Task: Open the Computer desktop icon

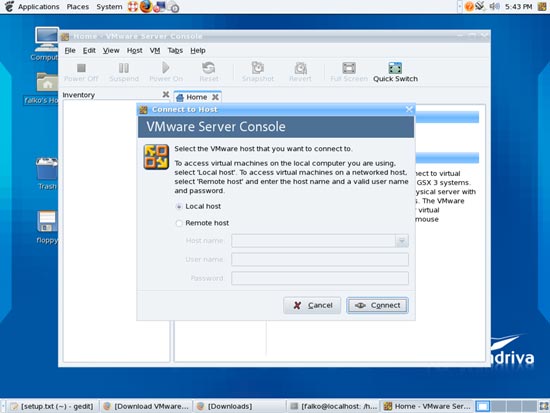Action: coord(46,44)
